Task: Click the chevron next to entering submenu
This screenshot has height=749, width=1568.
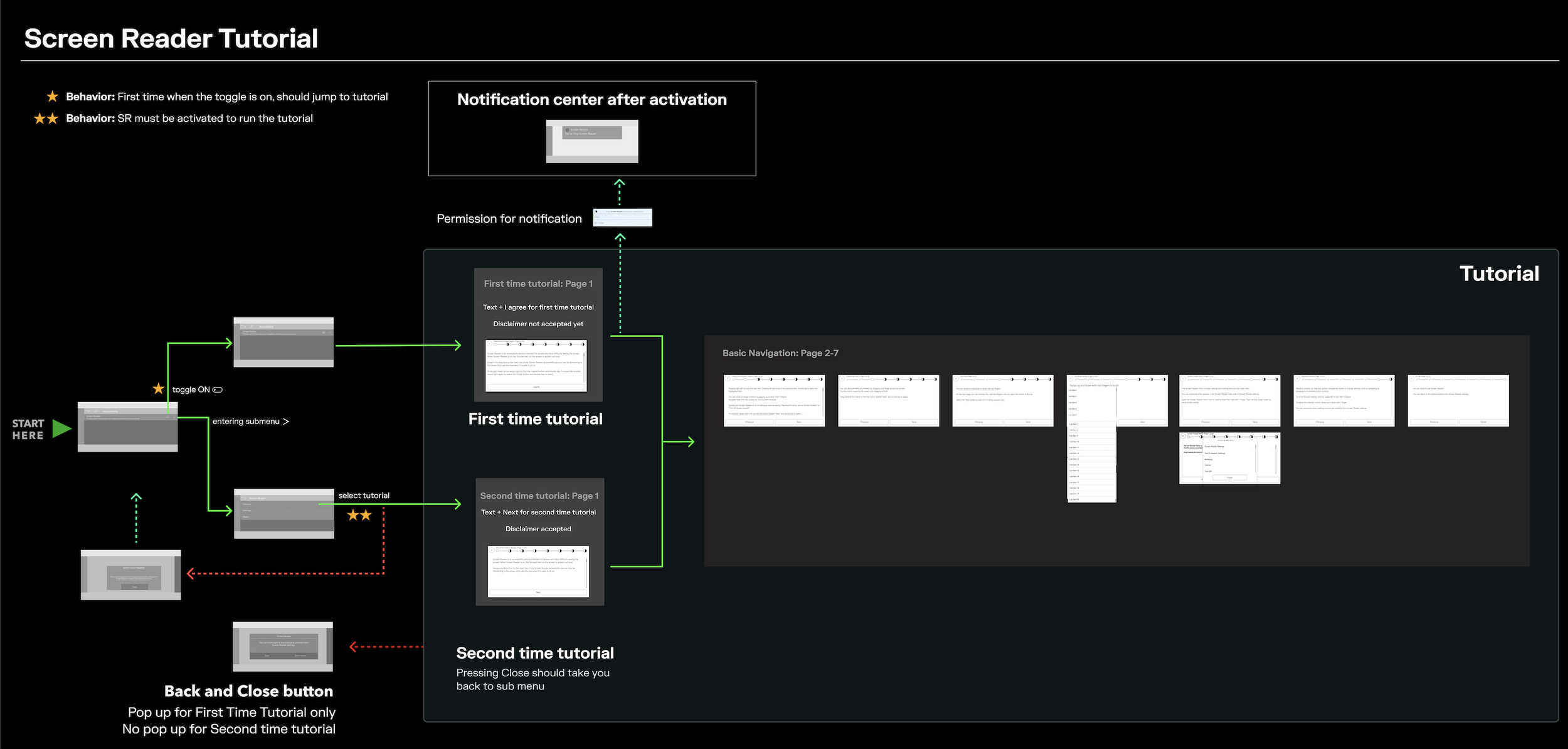Action: point(286,422)
